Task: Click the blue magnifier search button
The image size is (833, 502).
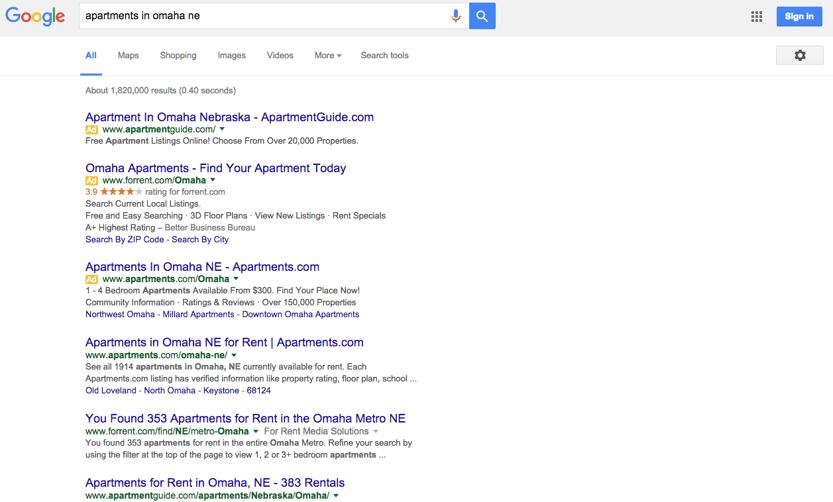Action: 482,16
